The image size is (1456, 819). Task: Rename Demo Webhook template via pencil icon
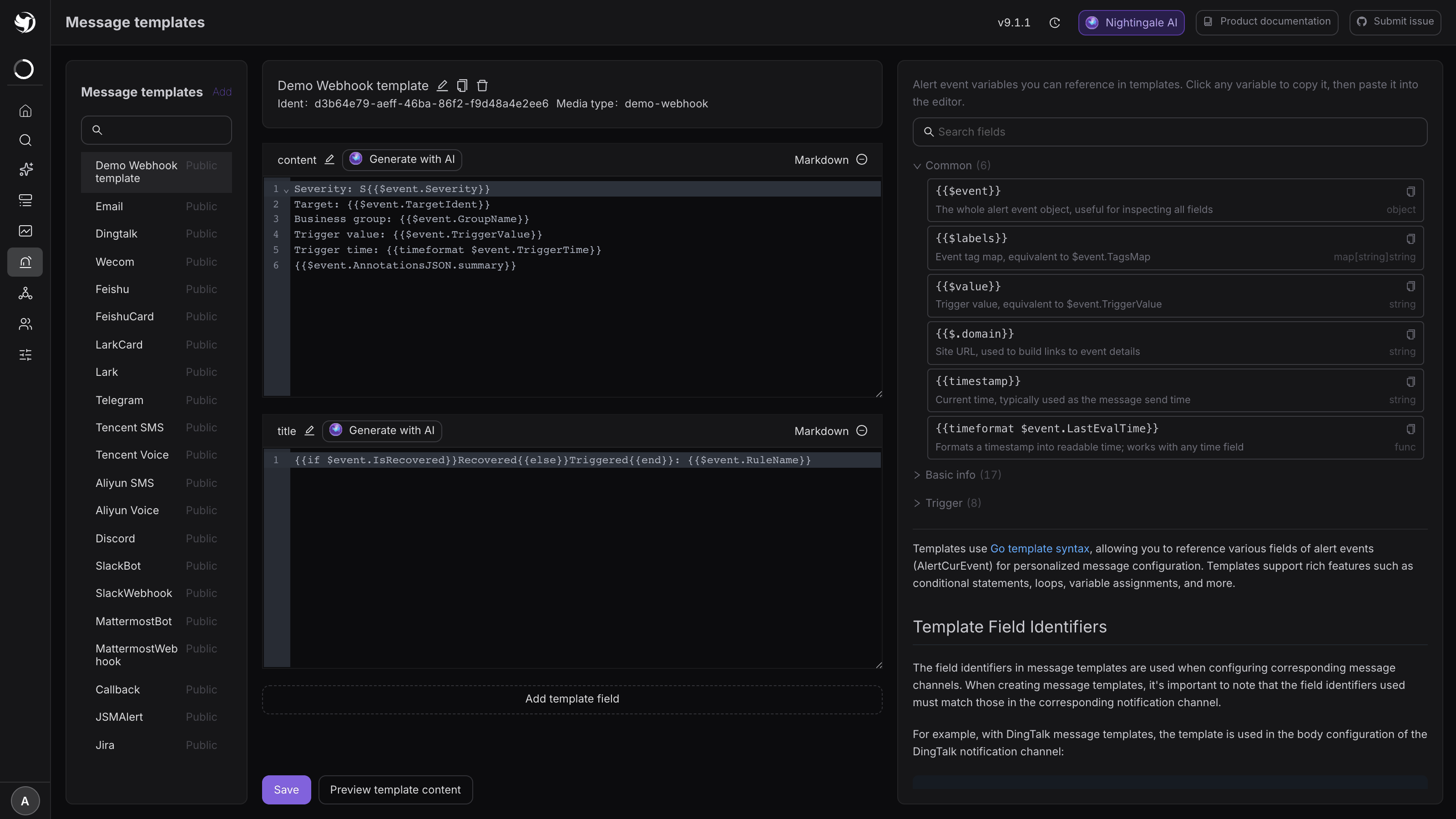tap(442, 86)
